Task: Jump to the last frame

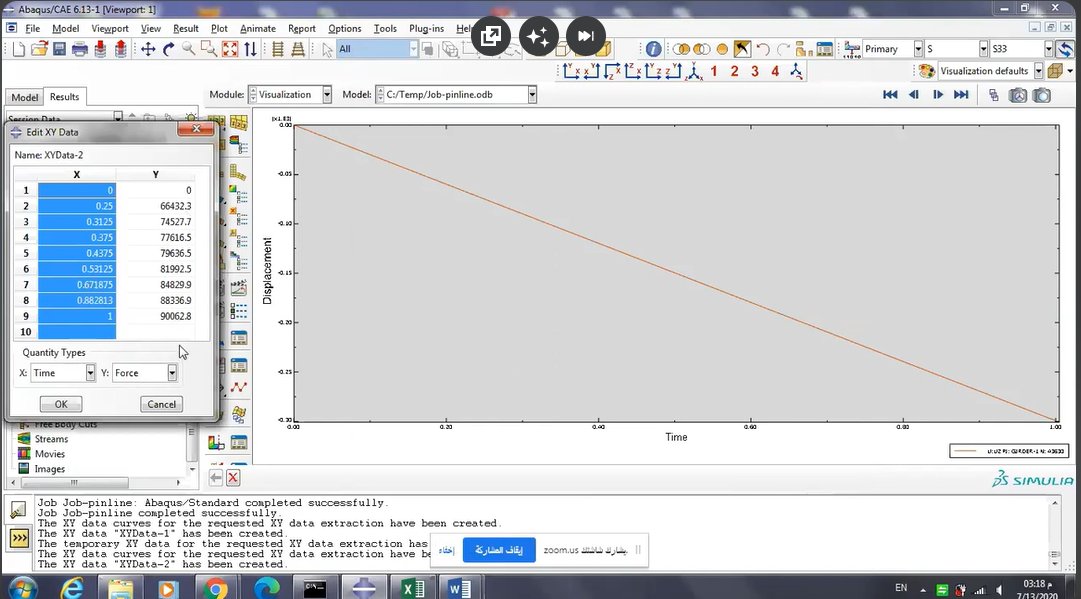Action: pyautogui.click(x=961, y=94)
